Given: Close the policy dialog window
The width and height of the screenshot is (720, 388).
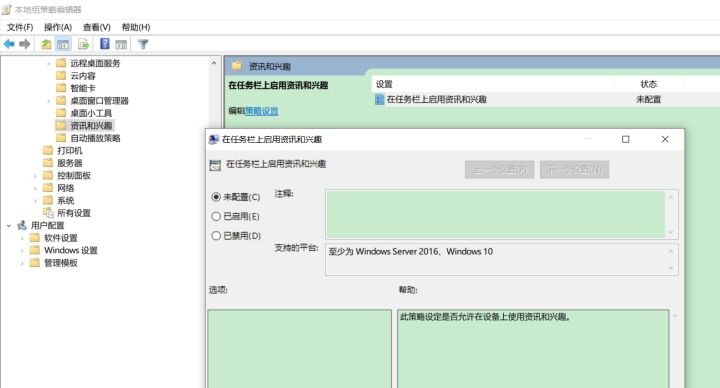Looking at the screenshot, I should pos(665,139).
